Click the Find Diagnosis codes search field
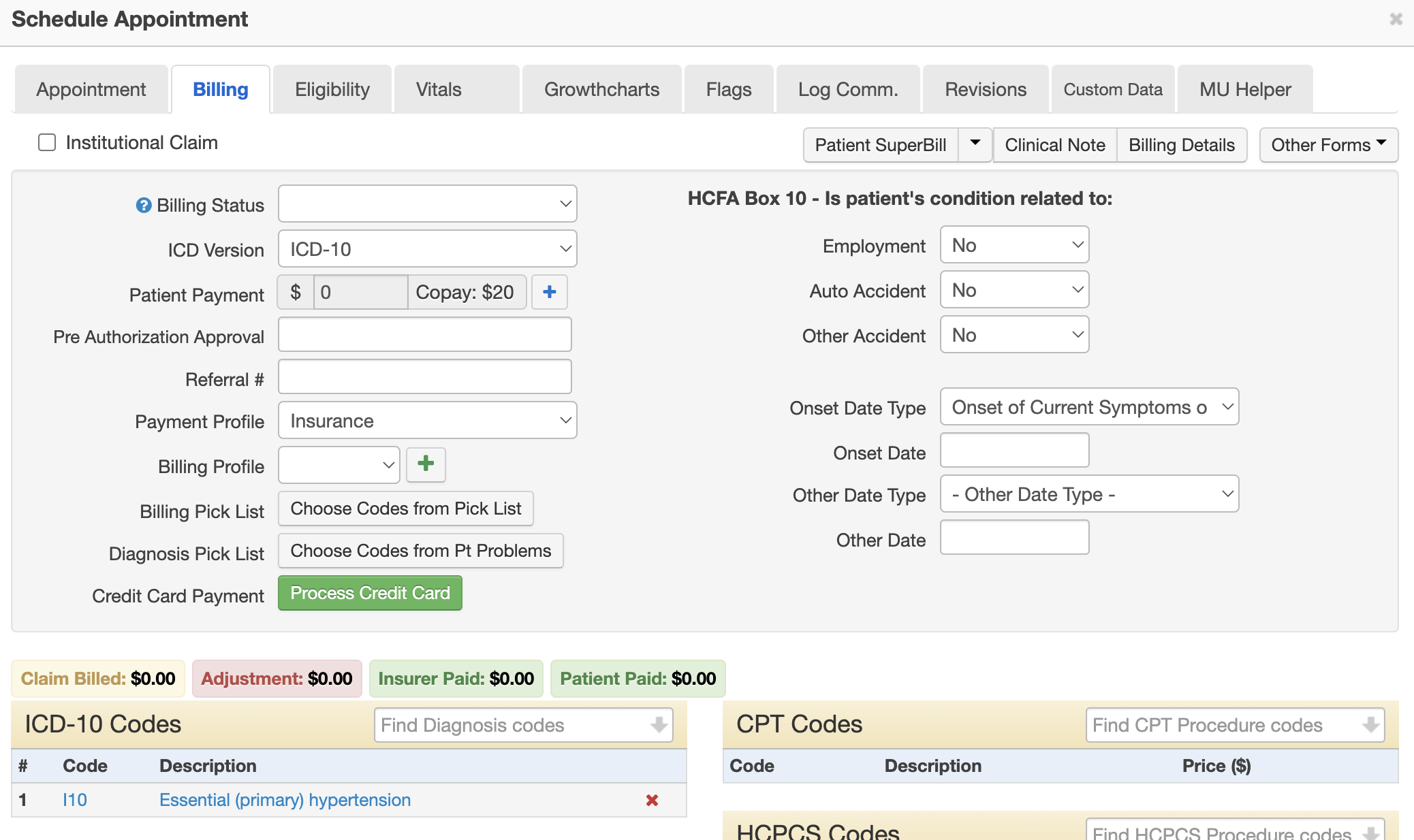 coord(524,724)
